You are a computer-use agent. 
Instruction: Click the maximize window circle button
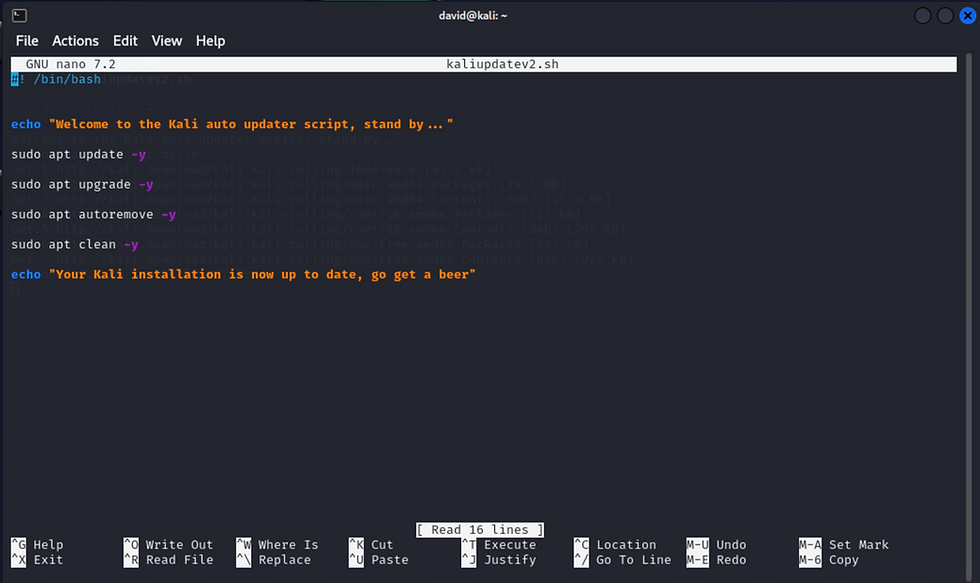[x=945, y=16]
